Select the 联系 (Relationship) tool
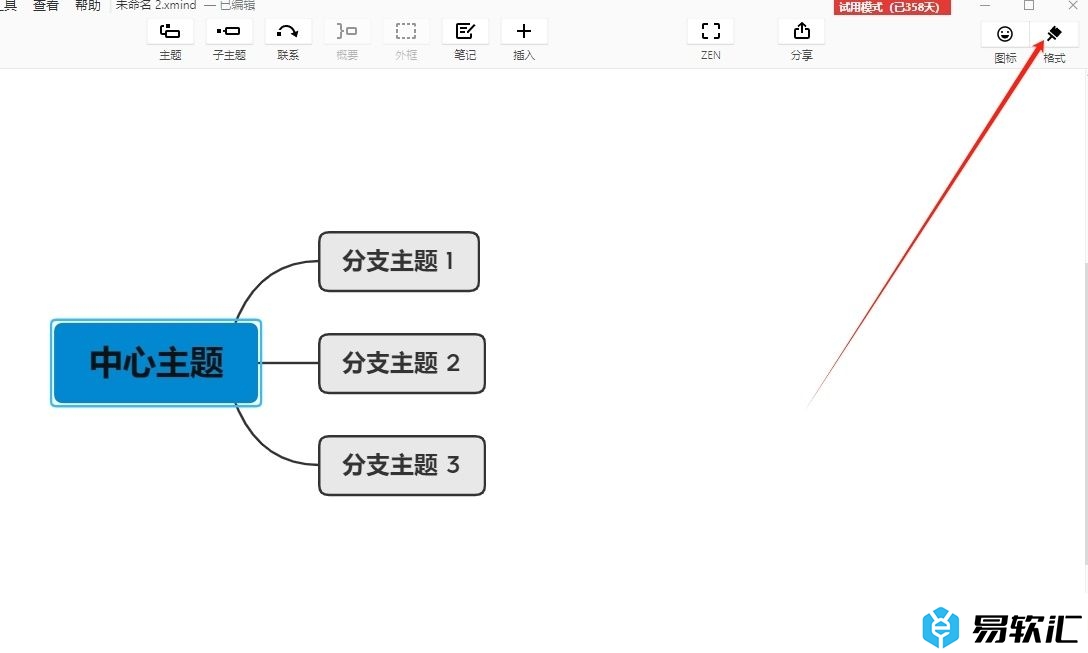 tap(288, 31)
